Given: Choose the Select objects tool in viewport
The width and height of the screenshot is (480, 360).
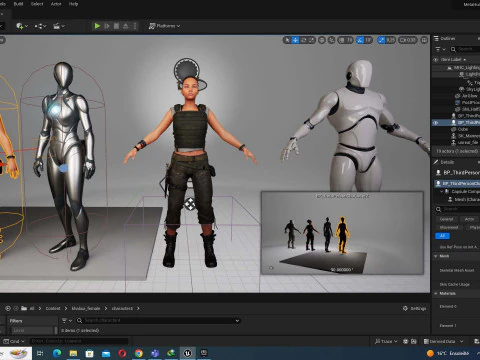Looking at the screenshot, I should coord(287,40).
